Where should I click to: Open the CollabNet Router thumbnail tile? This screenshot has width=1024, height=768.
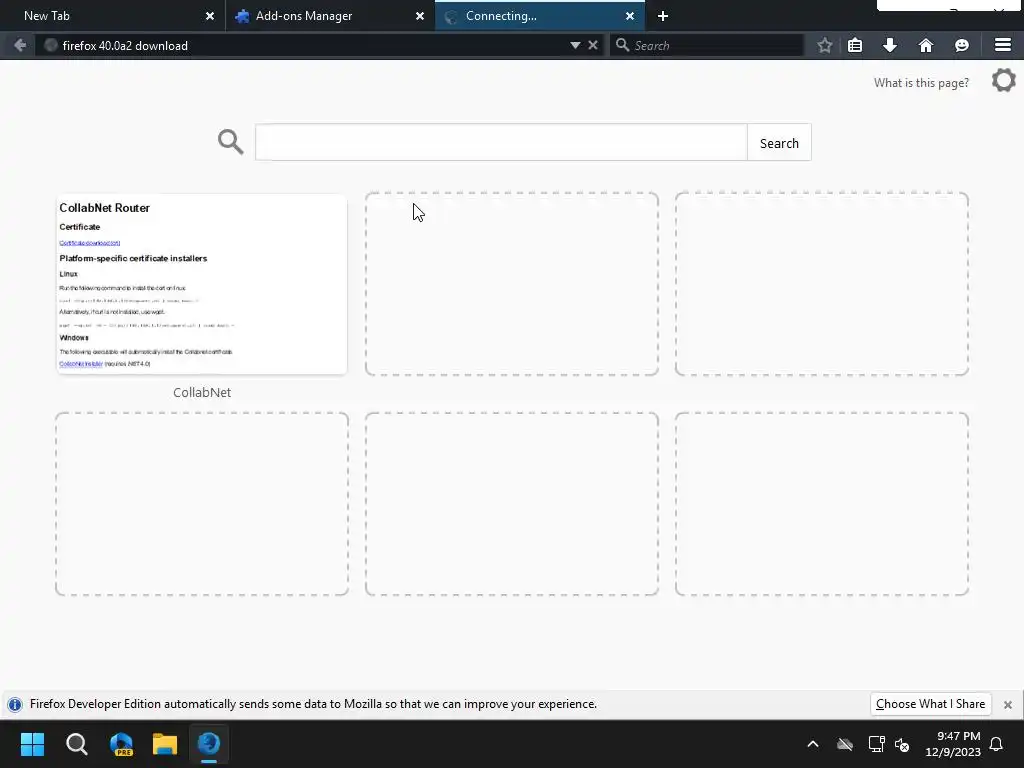[202, 284]
